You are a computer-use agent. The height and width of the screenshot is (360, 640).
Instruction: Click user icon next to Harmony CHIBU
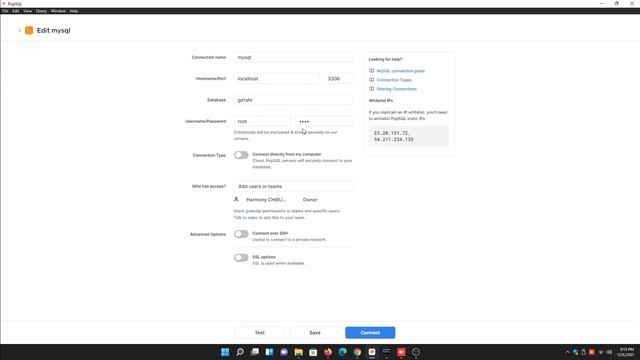click(x=236, y=200)
